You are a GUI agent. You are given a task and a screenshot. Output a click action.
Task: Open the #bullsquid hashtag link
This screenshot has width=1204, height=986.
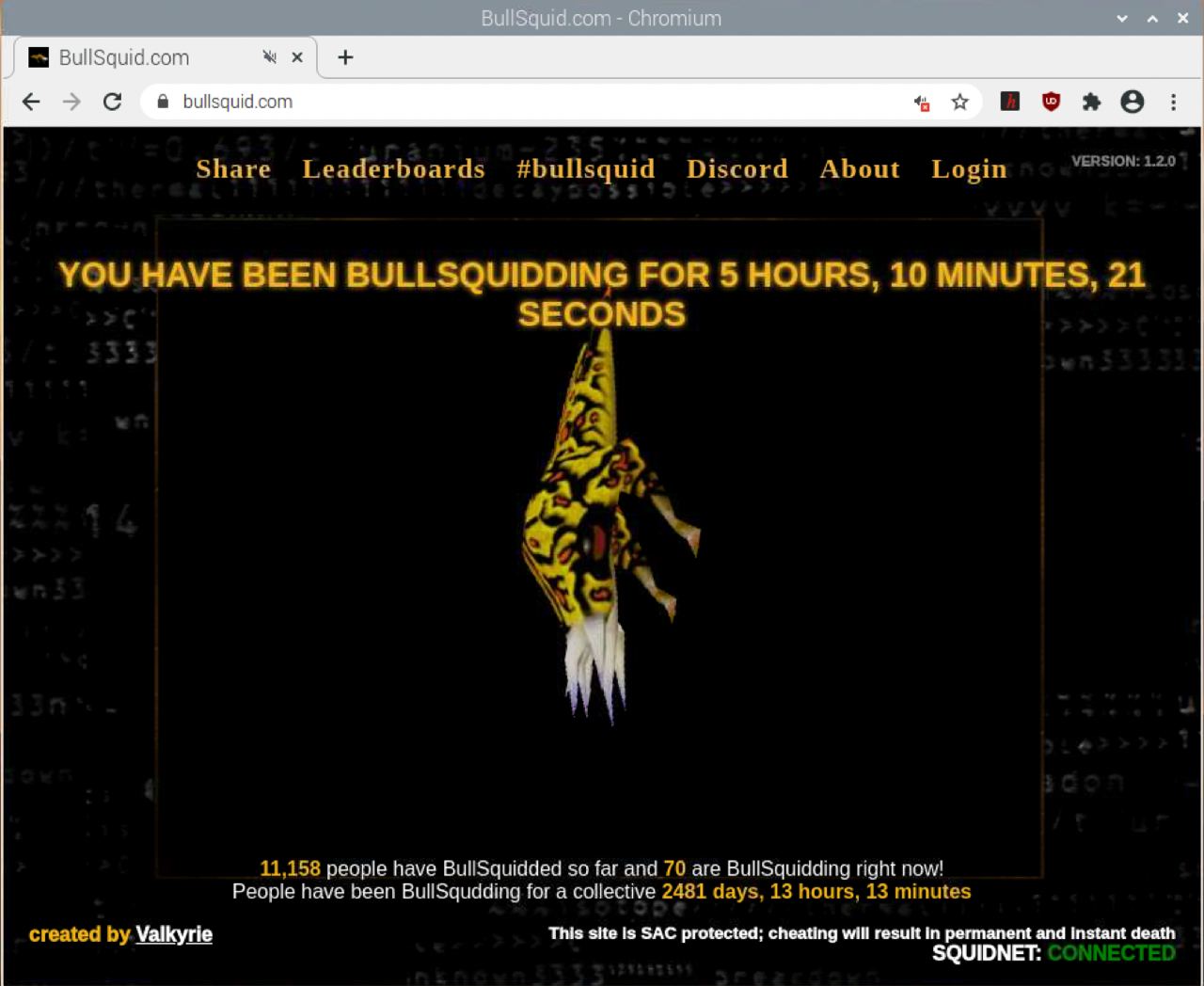[x=586, y=169]
